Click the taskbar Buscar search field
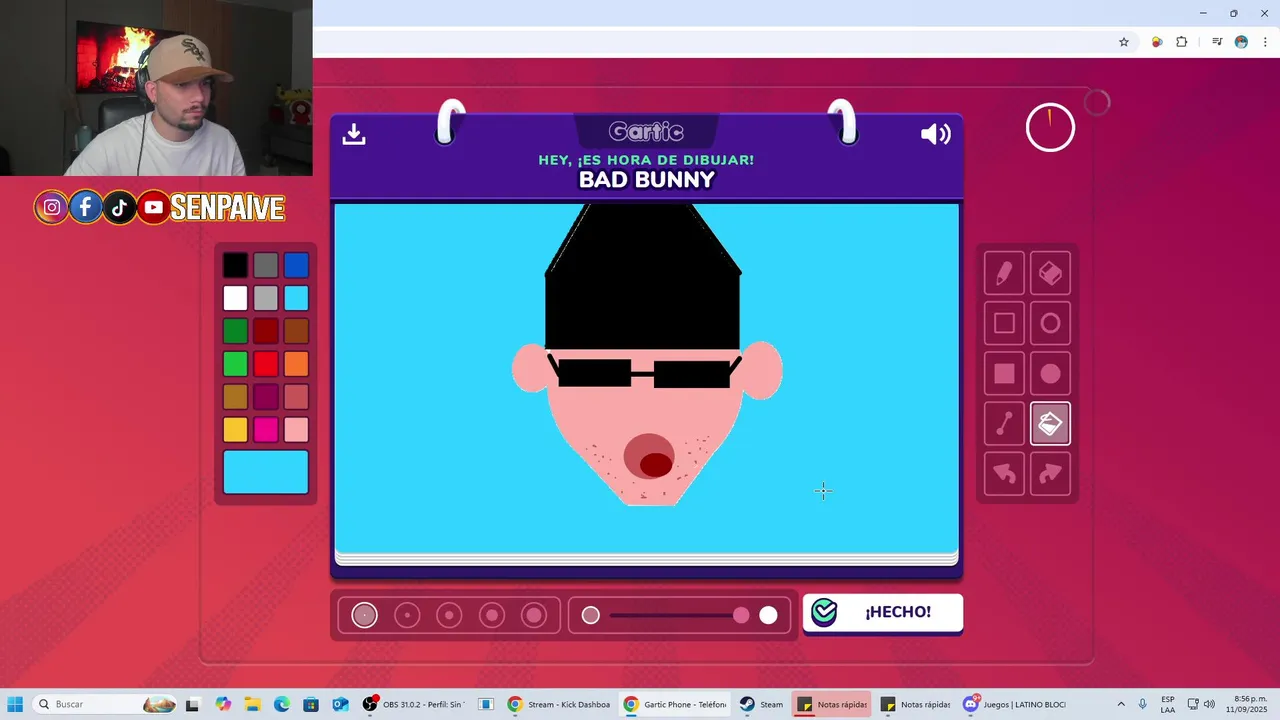The image size is (1280, 720). [105, 704]
